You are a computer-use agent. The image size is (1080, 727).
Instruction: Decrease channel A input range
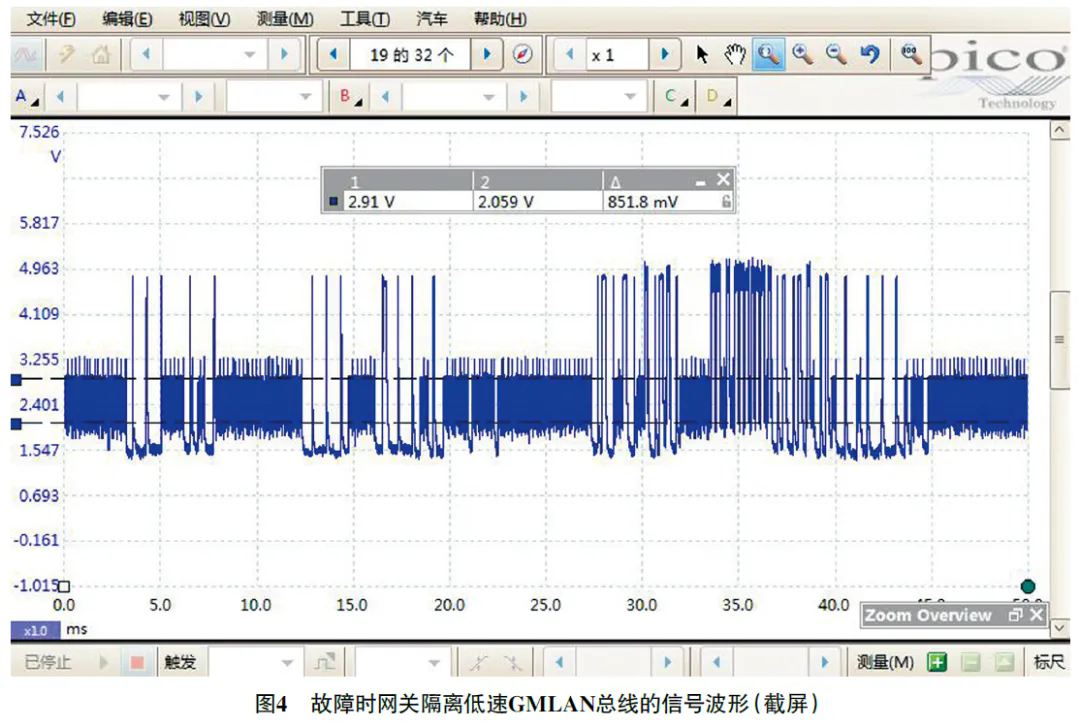point(61,97)
